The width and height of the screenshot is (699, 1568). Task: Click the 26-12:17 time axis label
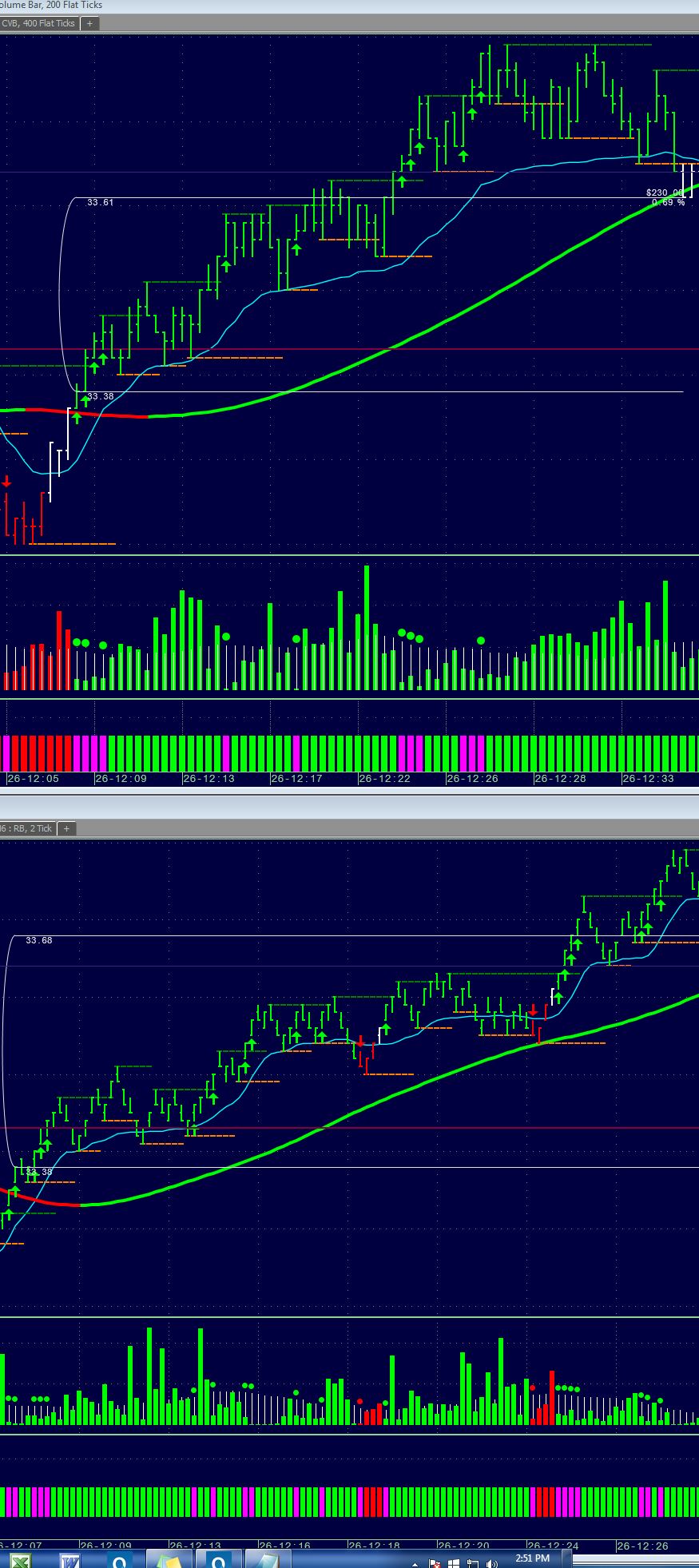pyautogui.click(x=296, y=778)
